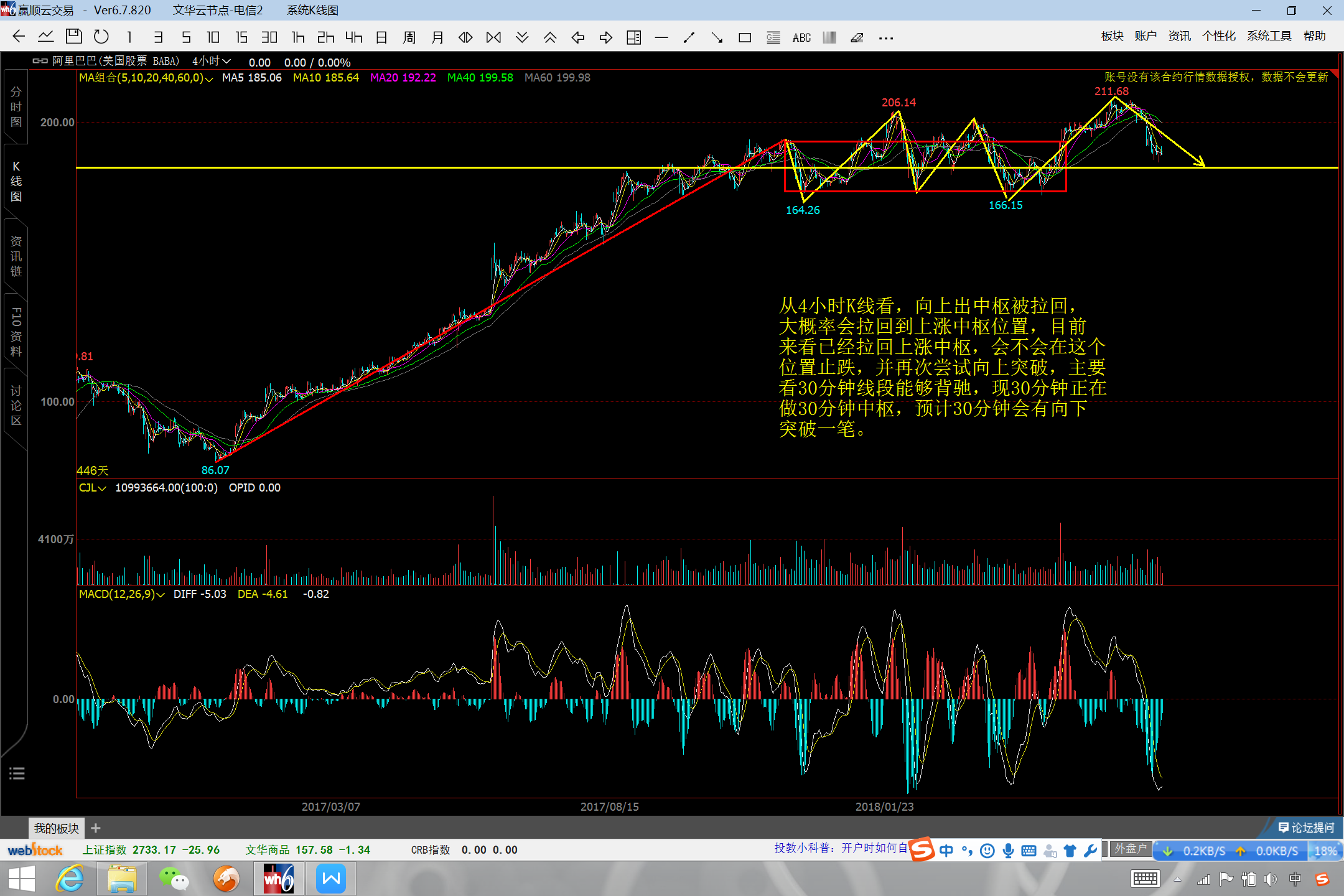Click the split window layout icon

(633, 38)
